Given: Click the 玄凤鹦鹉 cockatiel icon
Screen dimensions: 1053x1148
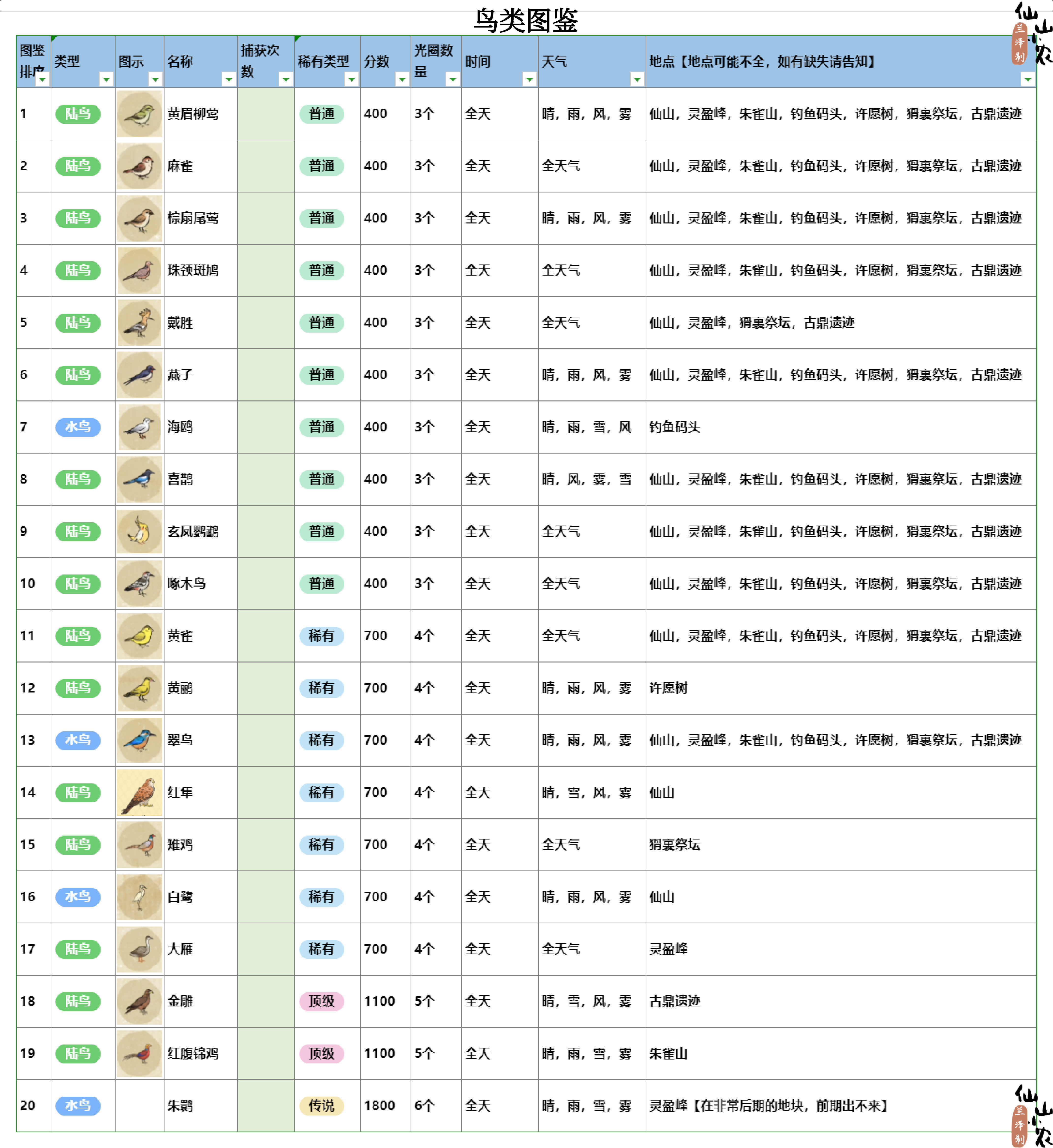Looking at the screenshot, I should tap(140, 531).
